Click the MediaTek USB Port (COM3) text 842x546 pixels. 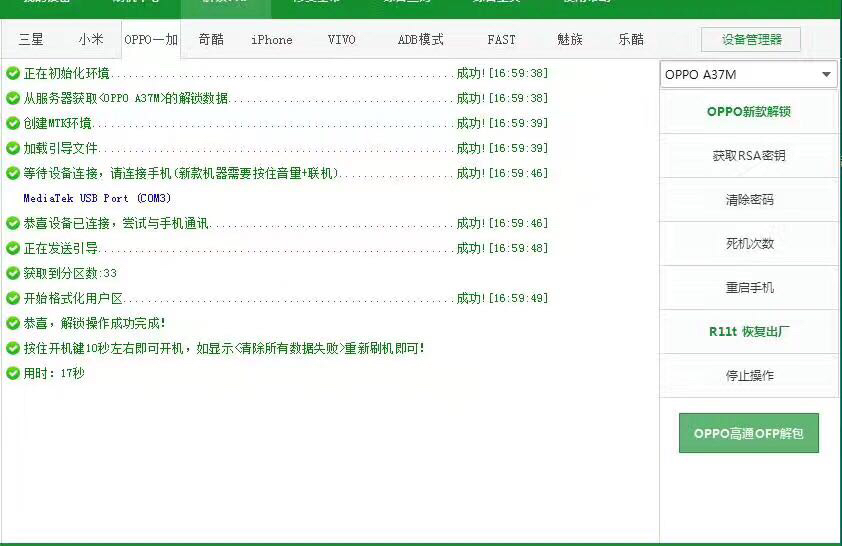(97, 198)
